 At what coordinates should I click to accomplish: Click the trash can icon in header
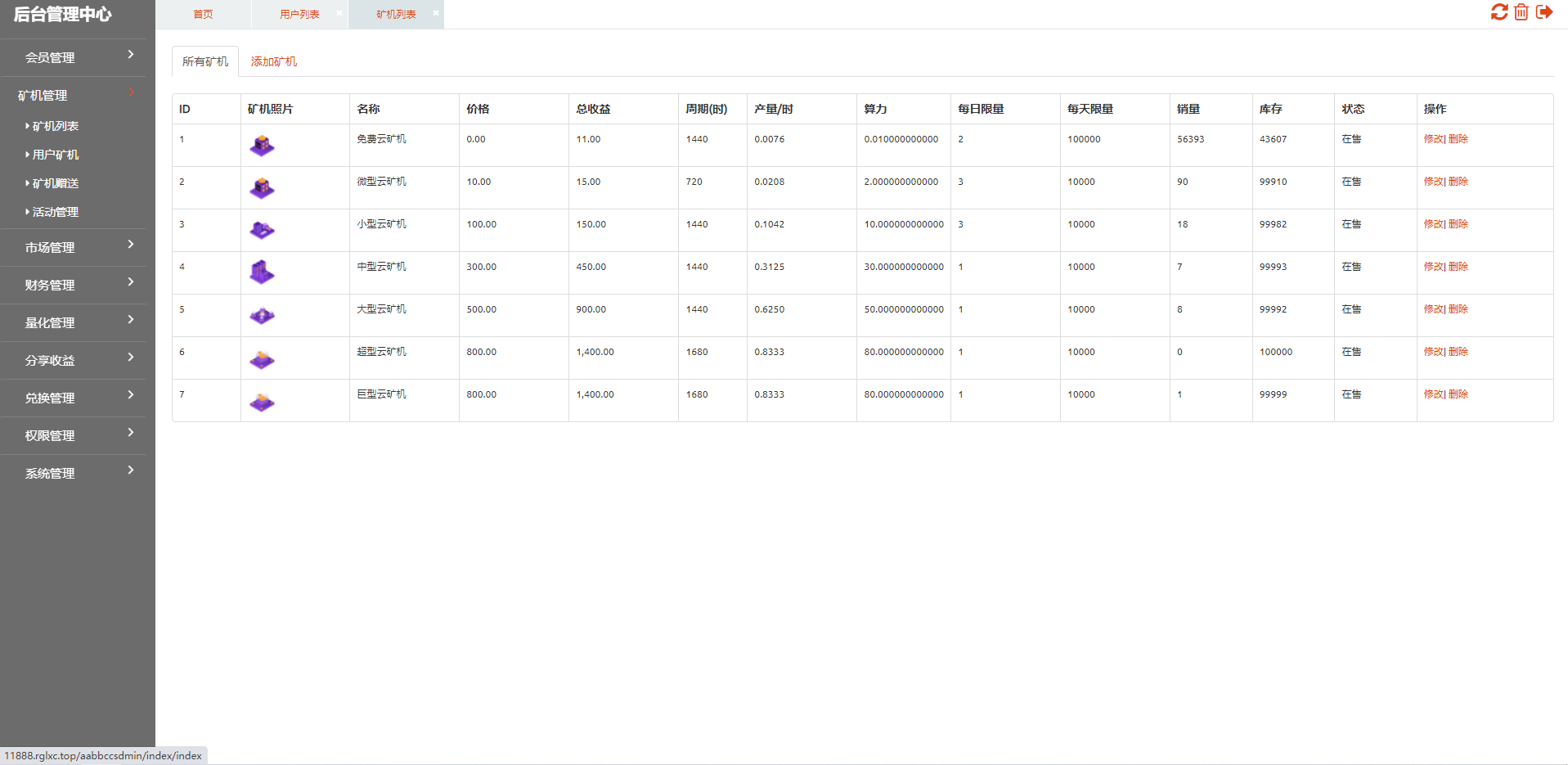[x=1521, y=12]
